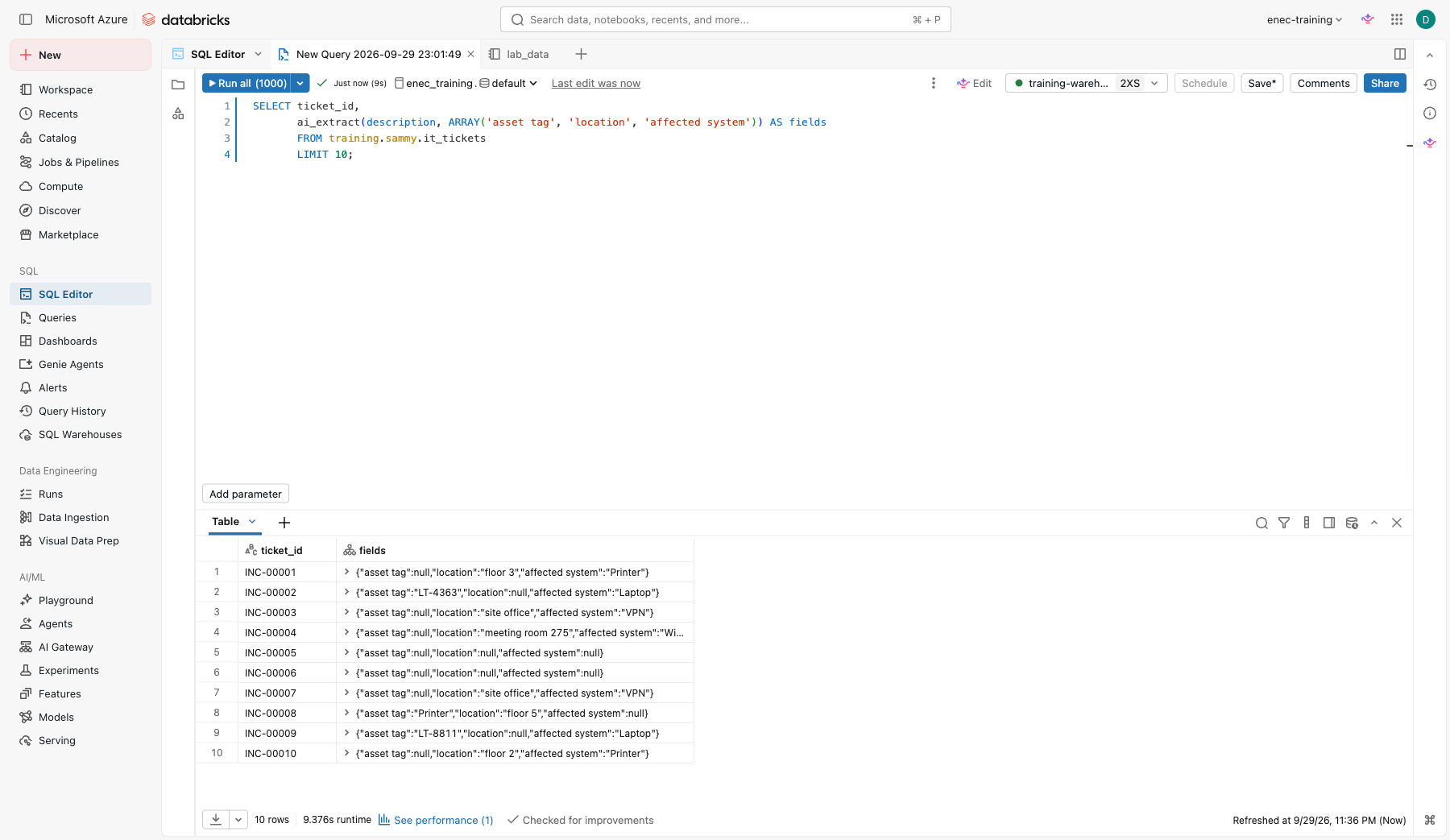Expand fields row for INC-00001
Image resolution: width=1450 pixels, height=840 pixels.
click(346, 572)
